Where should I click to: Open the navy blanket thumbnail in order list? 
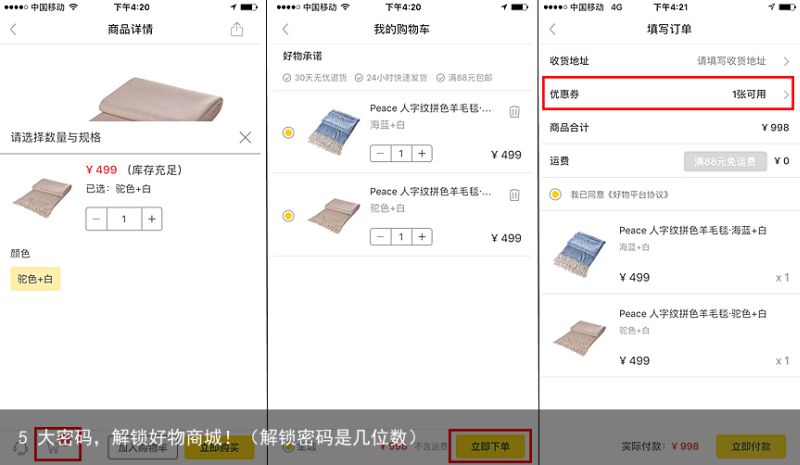click(579, 254)
